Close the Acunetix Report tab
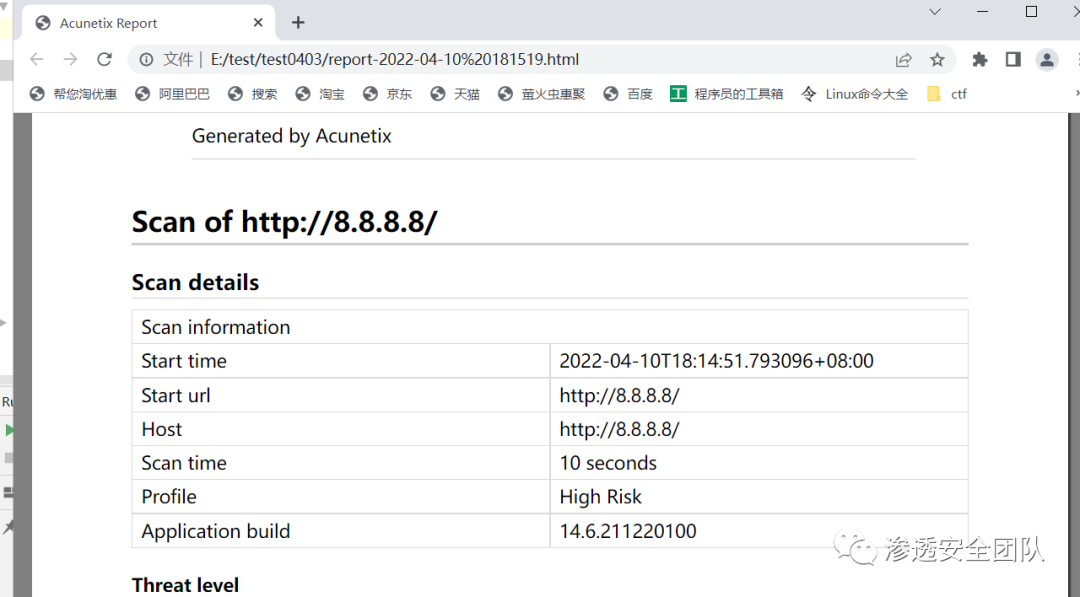The image size is (1080, 597). coord(258,23)
